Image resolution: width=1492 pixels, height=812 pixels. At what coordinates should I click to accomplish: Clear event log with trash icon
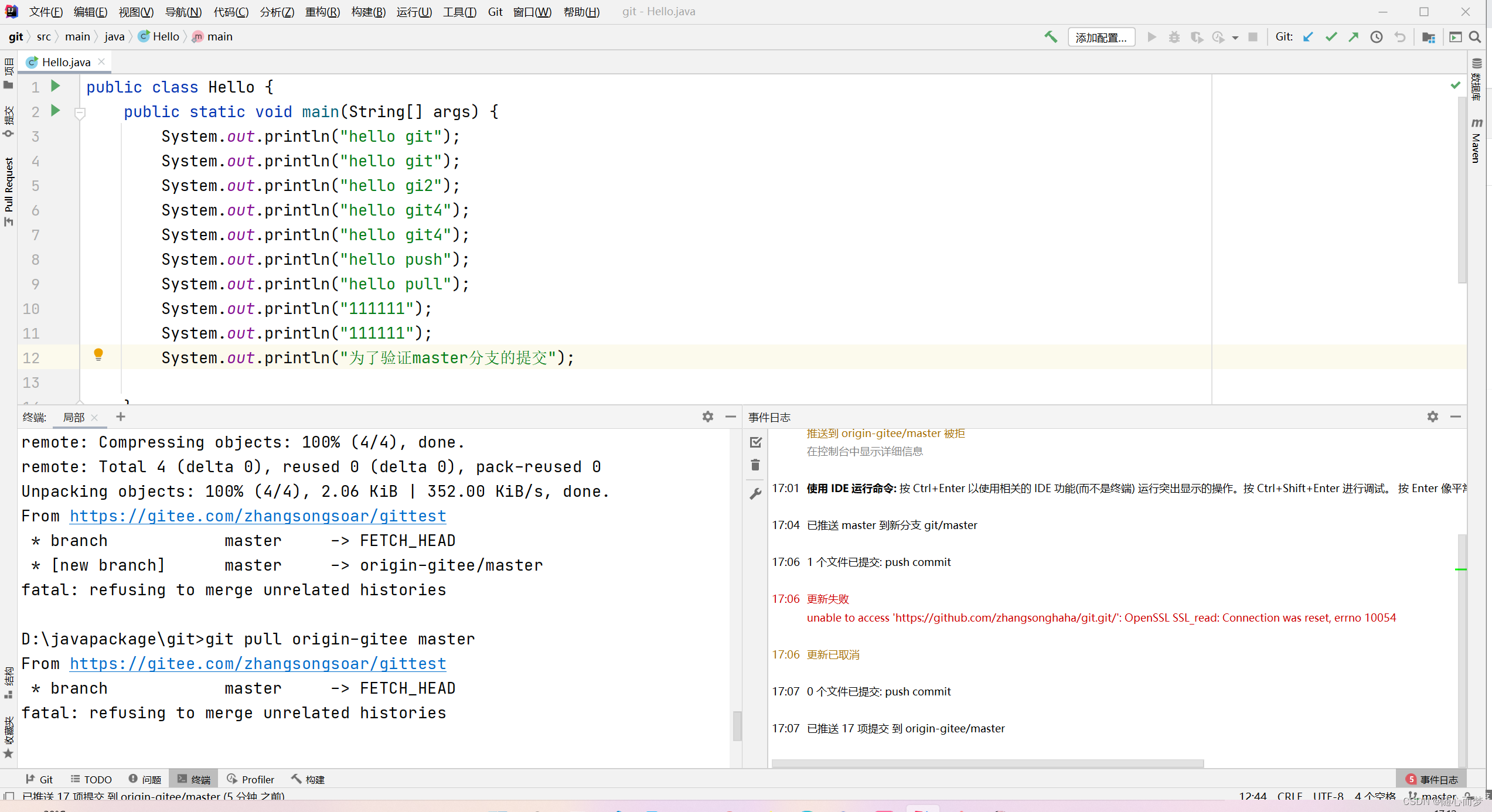755,465
